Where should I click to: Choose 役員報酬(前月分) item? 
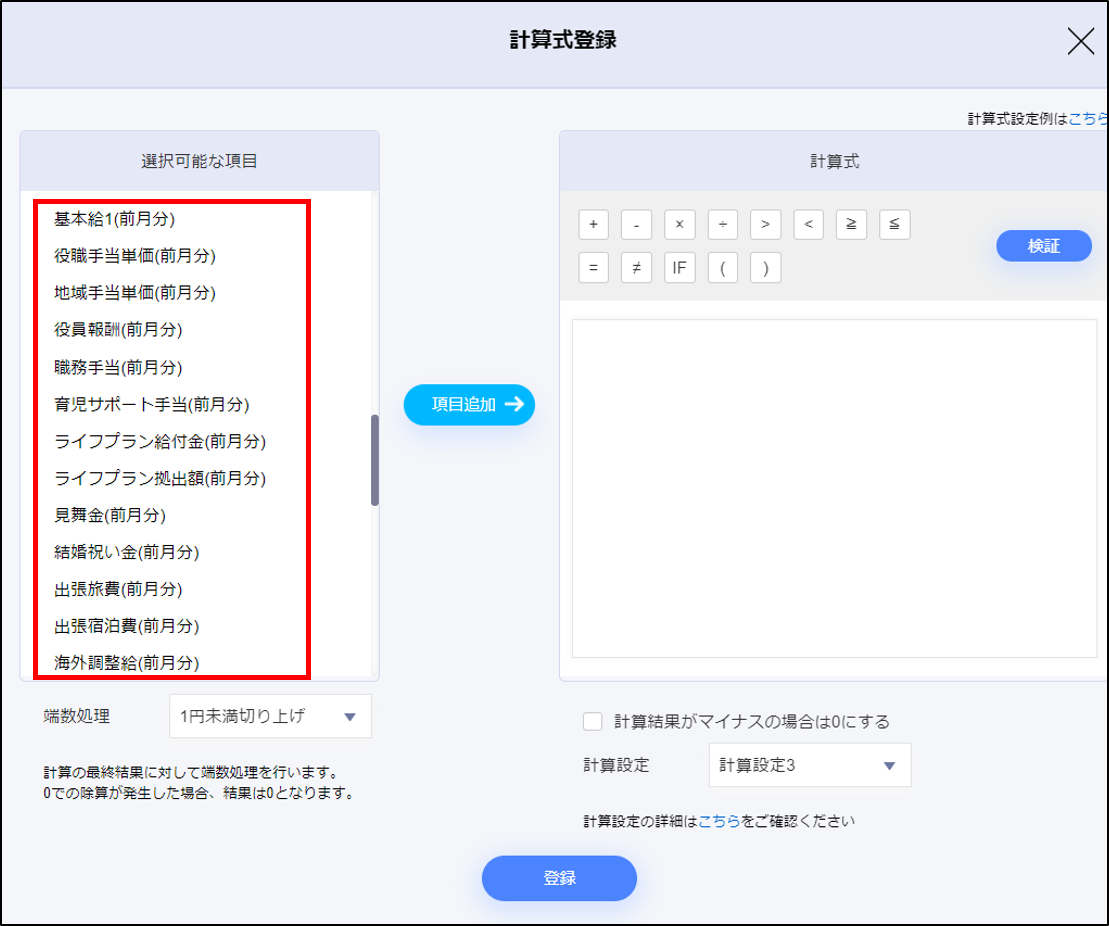(x=118, y=329)
